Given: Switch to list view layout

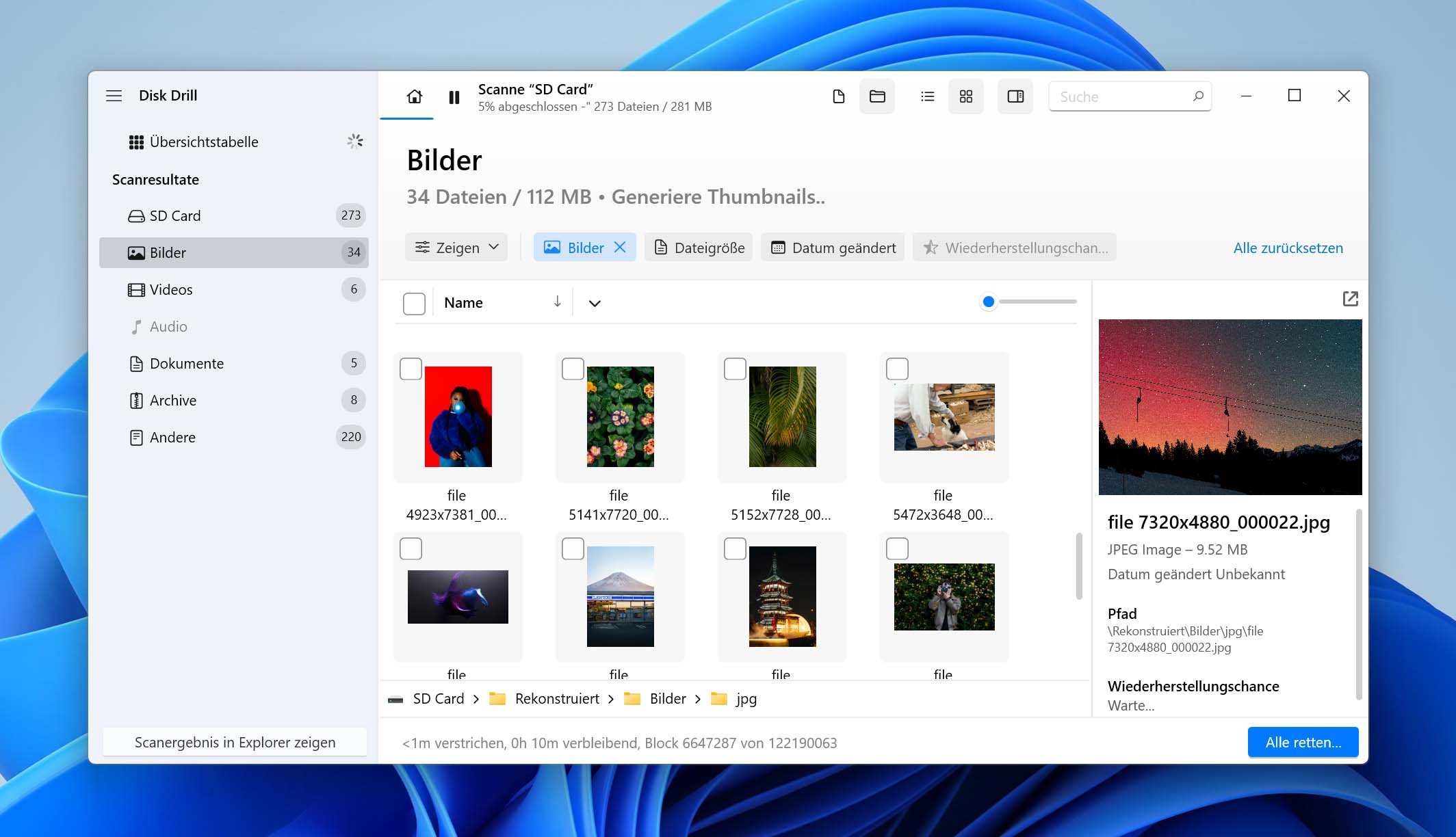Looking at the screenshot, I should point(927,96).
